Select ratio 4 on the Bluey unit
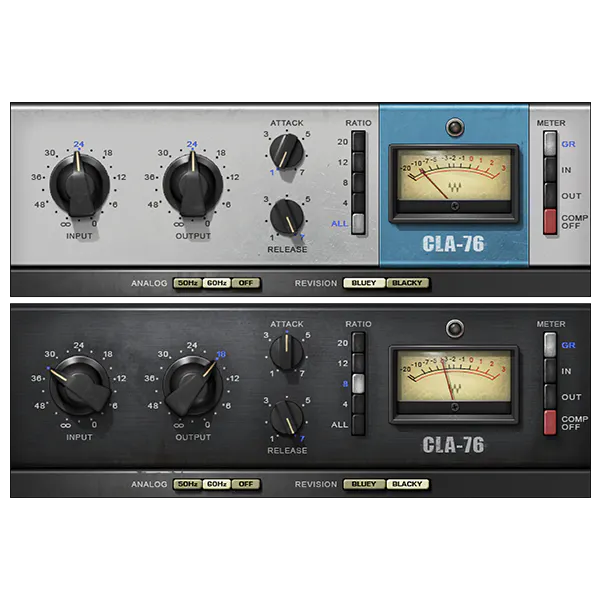The image size is (600, 600). pos(359,203)
